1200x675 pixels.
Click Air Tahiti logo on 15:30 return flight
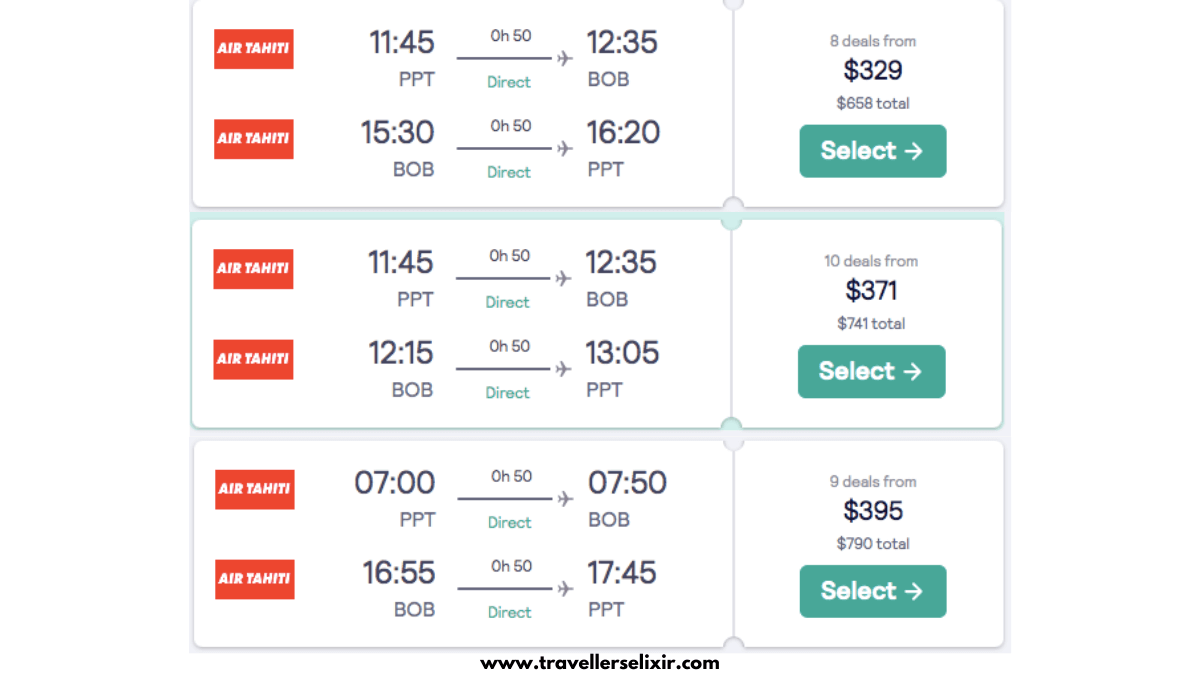(254, 139)
